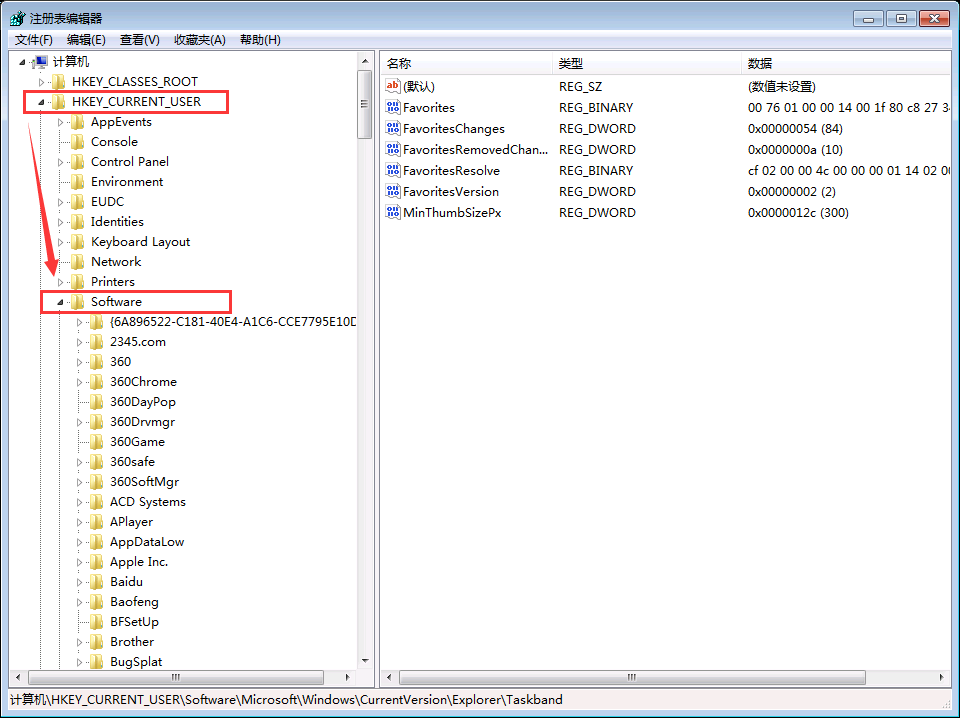Click the Baidu folder icon
The width and height of the screenshot is (960, 718).
click(x=96, y=581)
